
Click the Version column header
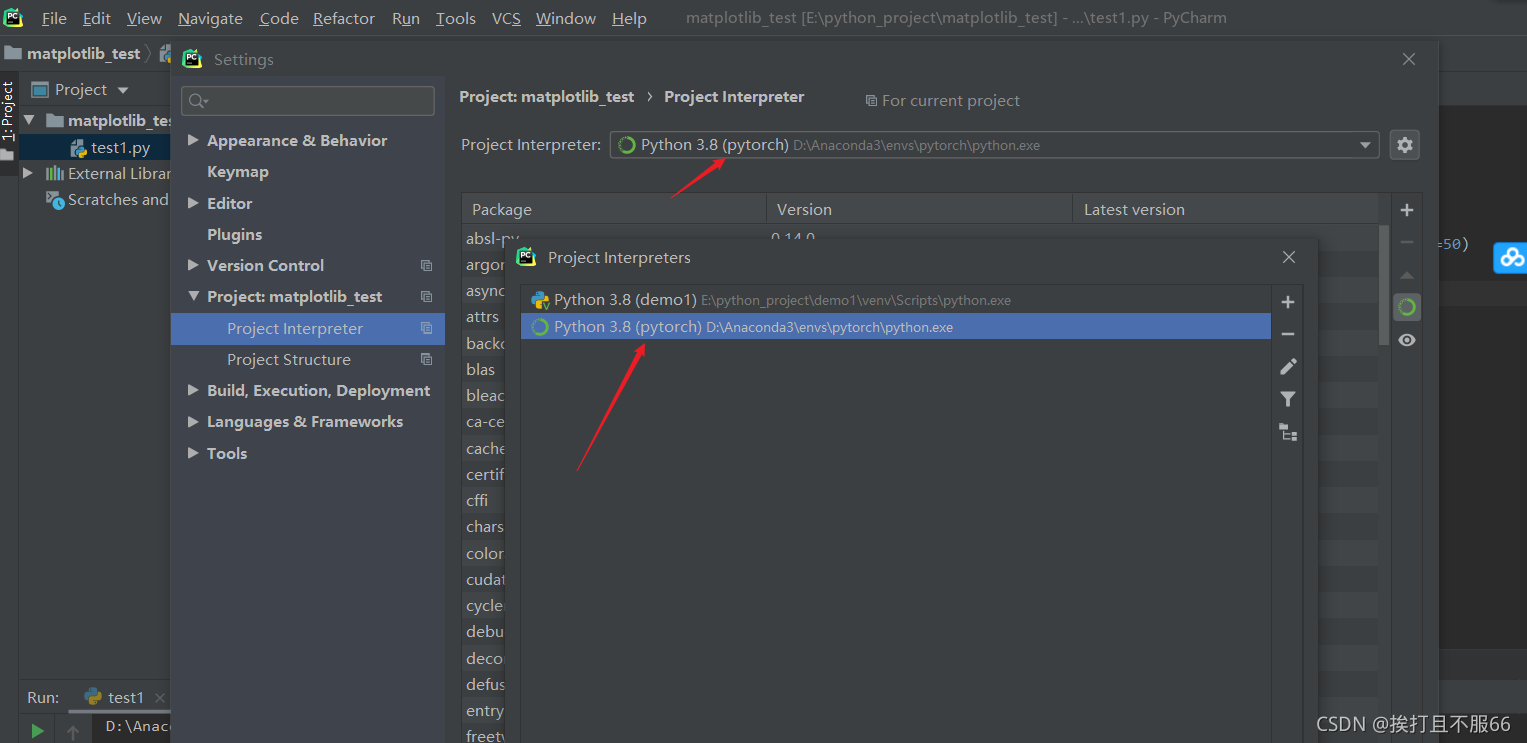click(918, 209)
